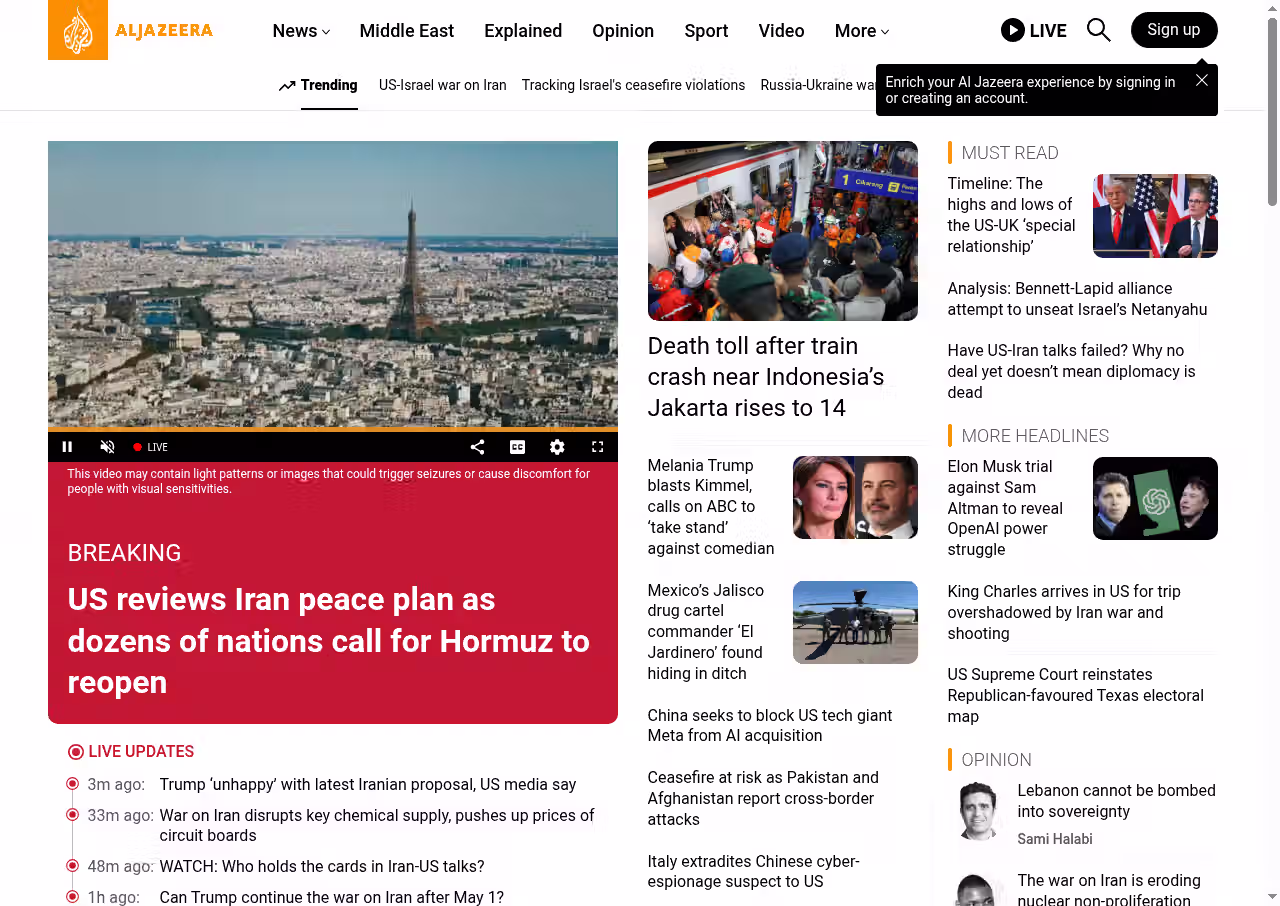Open the search magnifier icon
Viewport: 1280px width, 906px height.
point(1098,30)
